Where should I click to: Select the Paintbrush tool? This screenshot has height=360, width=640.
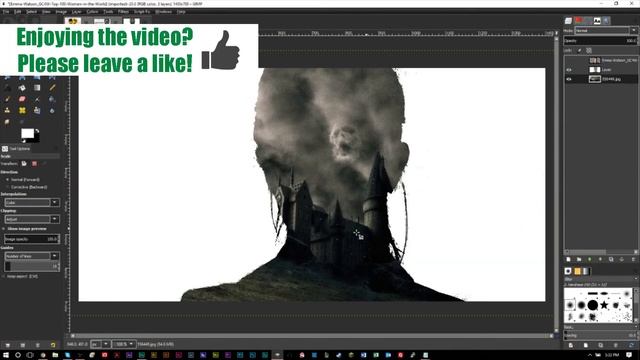[7, 99]
